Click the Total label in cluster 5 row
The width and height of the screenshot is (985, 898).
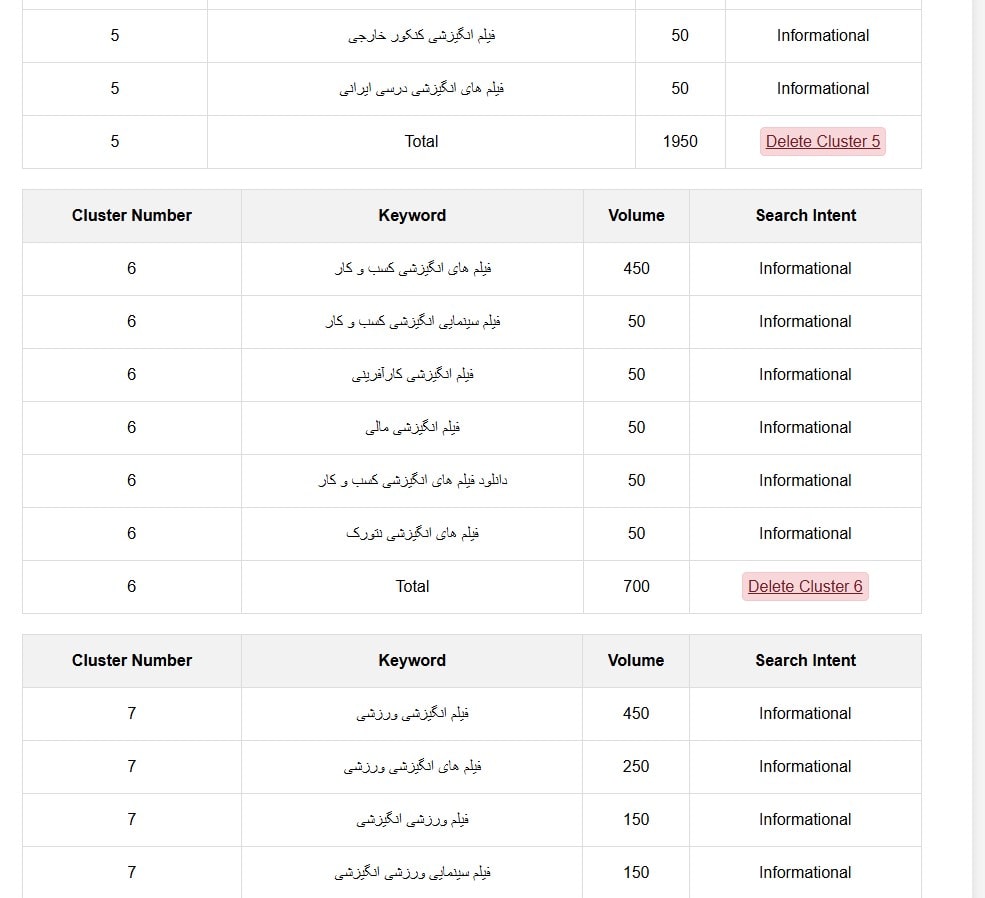click(x=421, y=141)
